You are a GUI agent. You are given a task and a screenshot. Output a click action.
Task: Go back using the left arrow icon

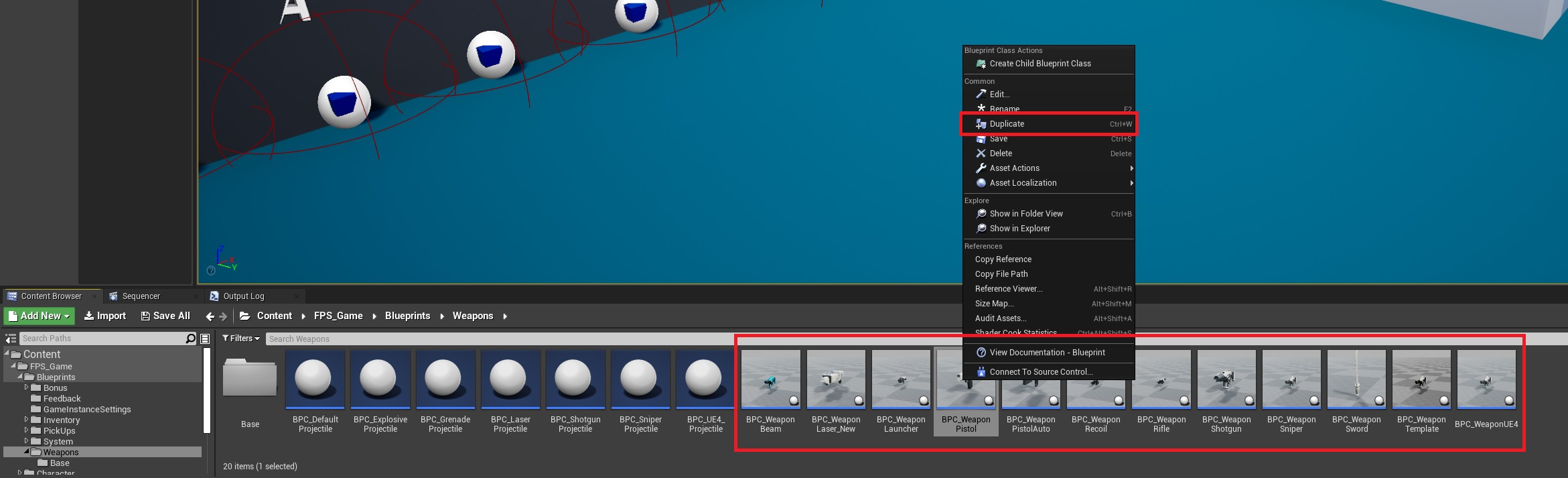[x=210, y=316]
